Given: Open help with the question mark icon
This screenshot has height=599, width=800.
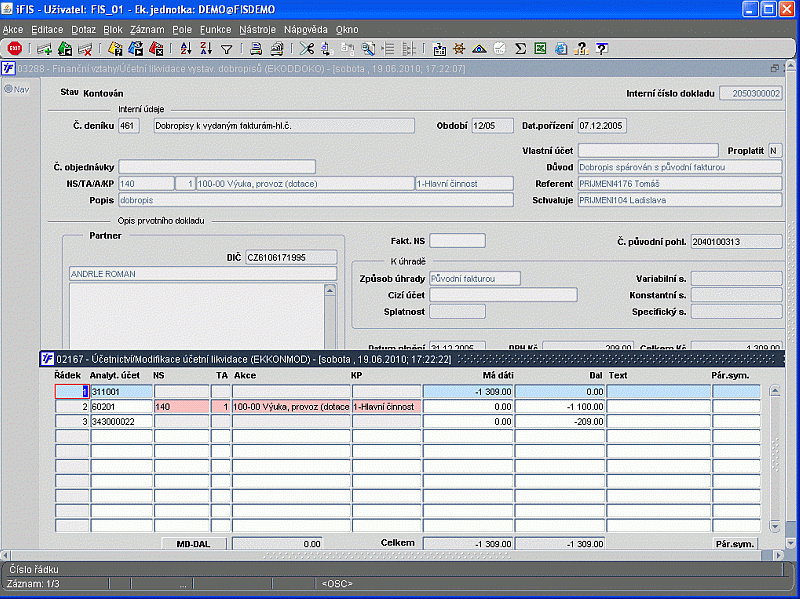Looking at the screenshot, I should (601, 48).
